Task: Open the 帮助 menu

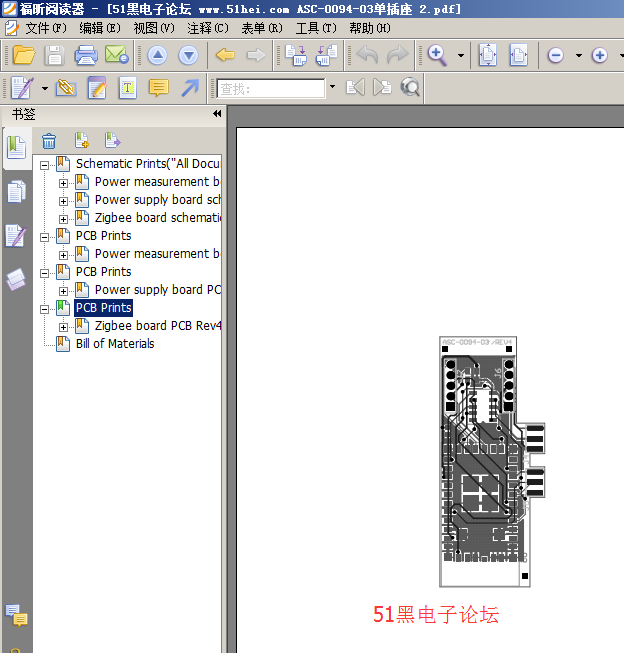Action: [370, 28]
